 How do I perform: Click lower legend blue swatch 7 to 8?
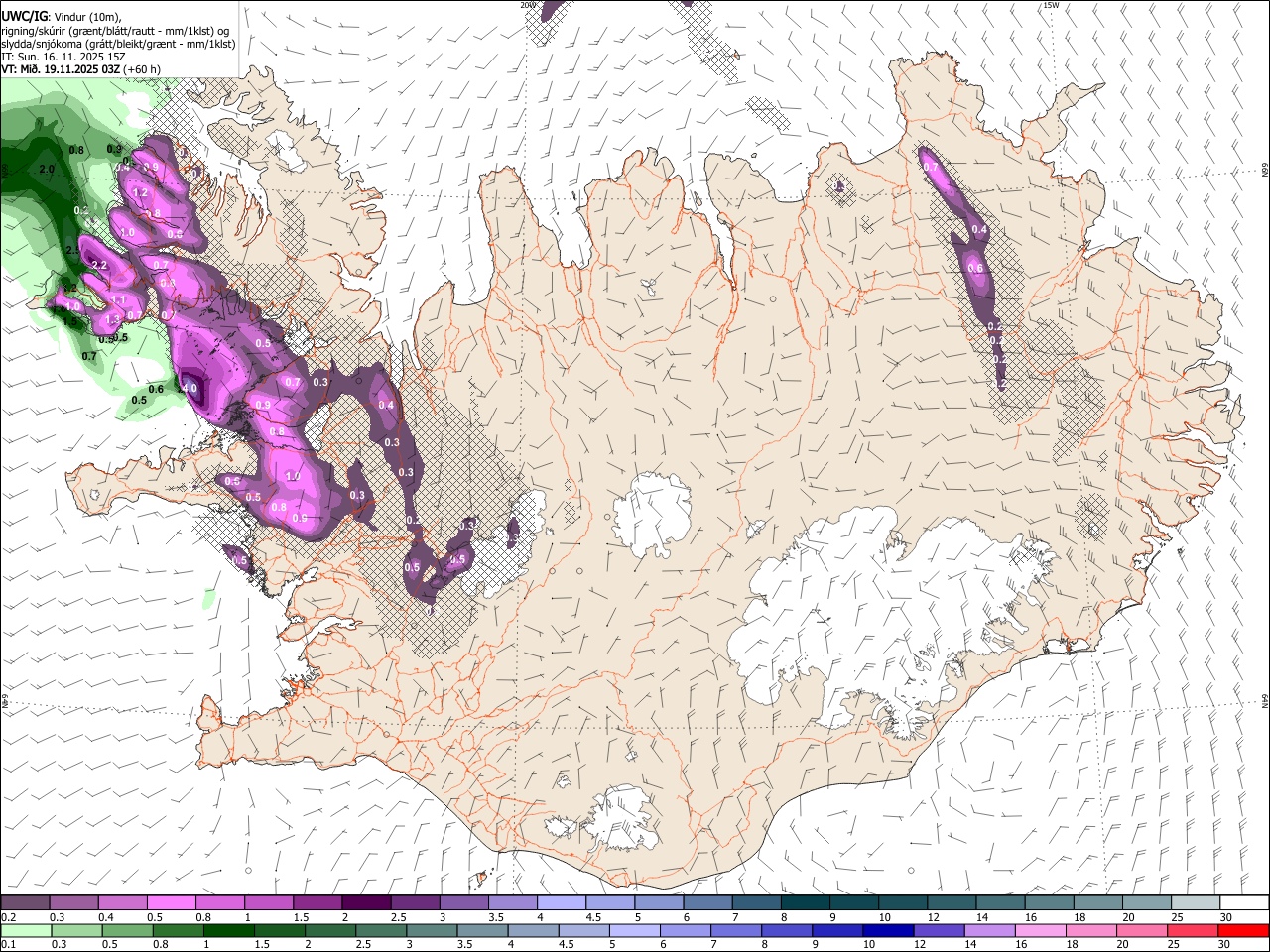tap(736, 930)
